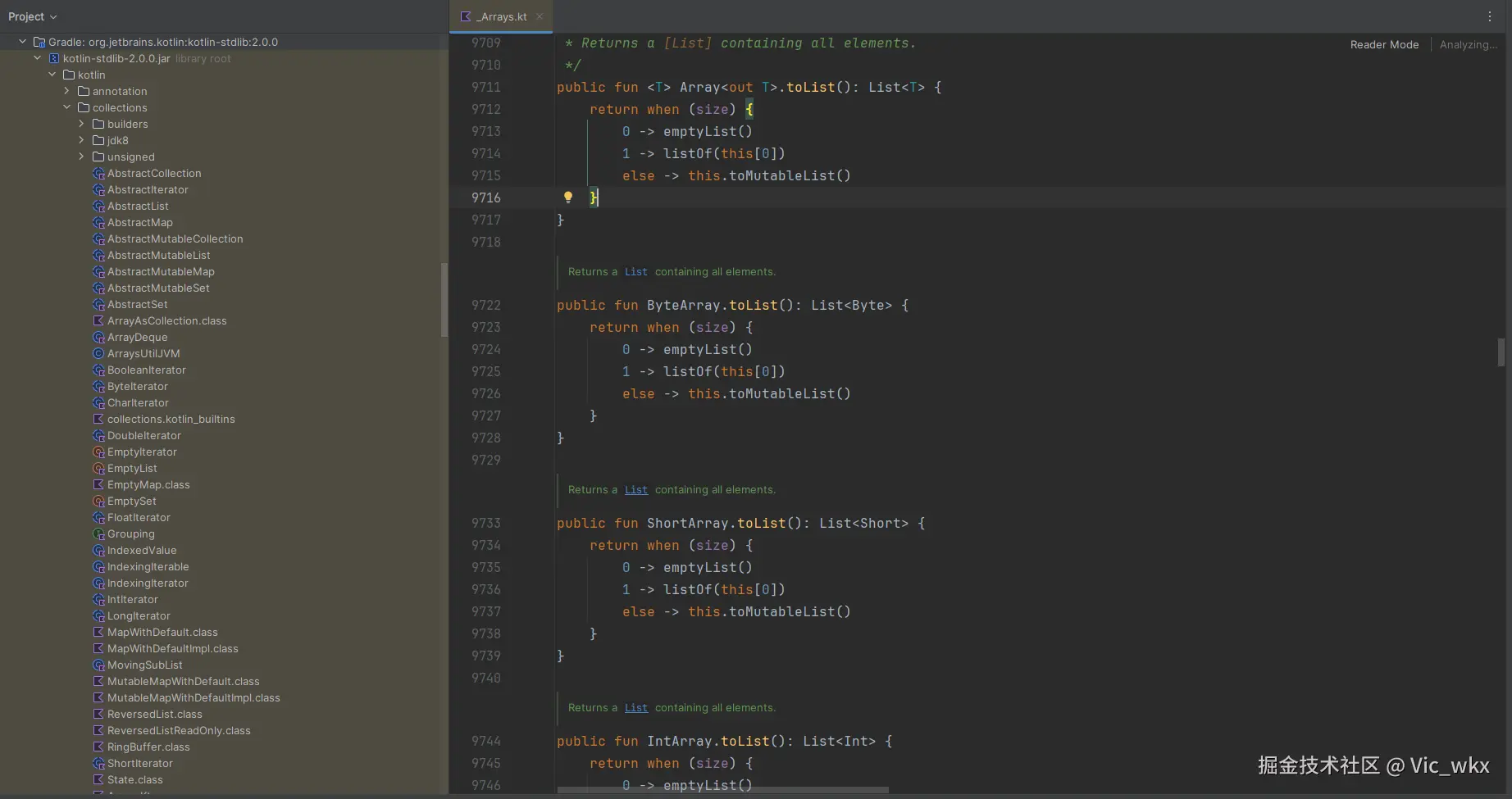The width and height of the screenshot is (1512, 799).
Task: Click the editor vertical scrollbar thumb
Action: pos(1501,352)
